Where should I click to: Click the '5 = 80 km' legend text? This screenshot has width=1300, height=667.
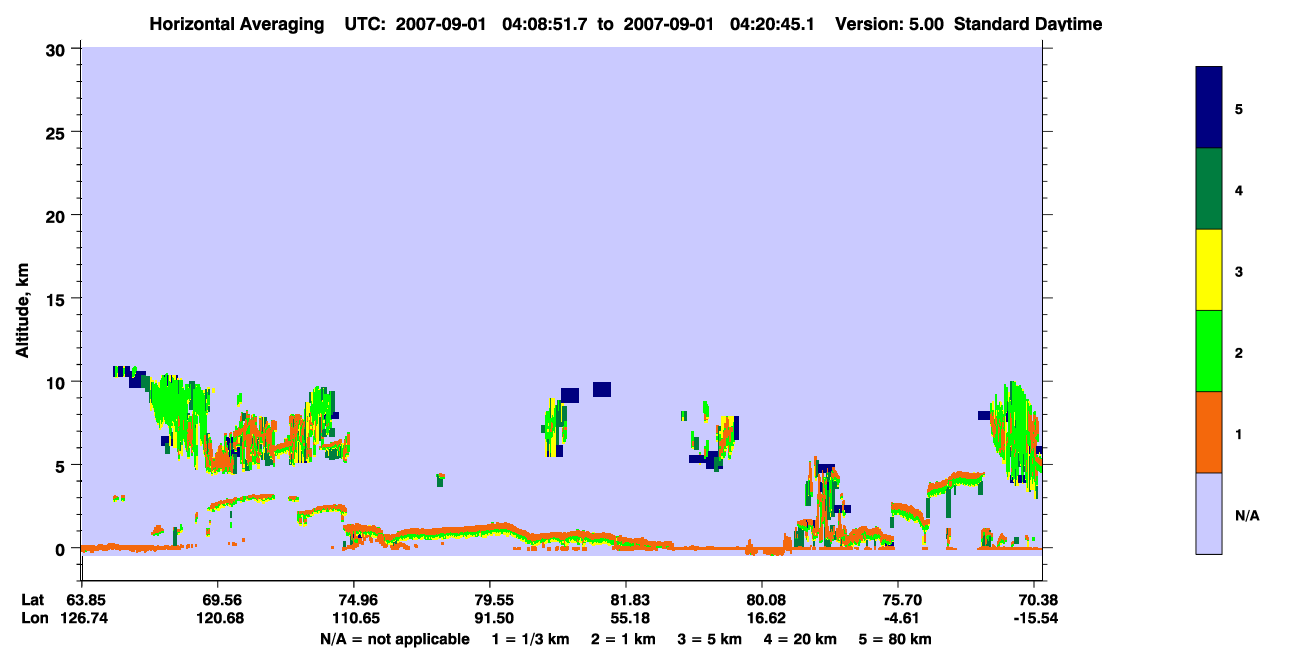point(895,639)
